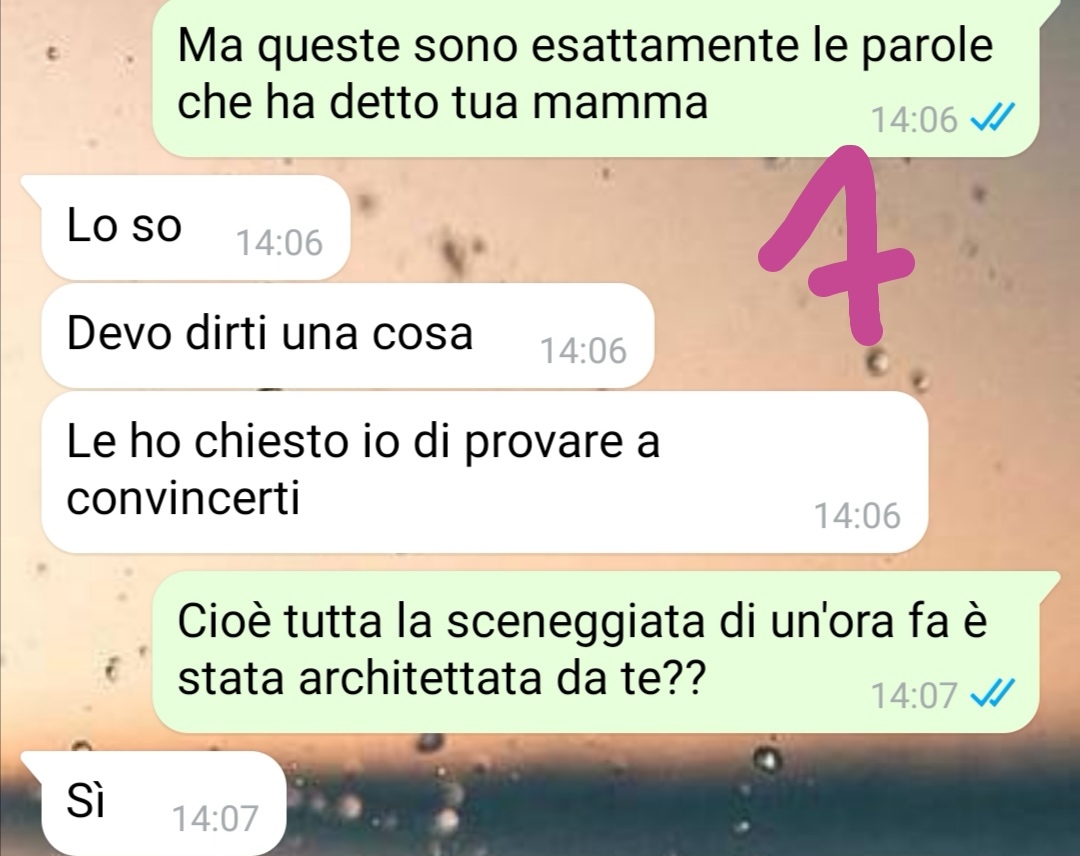Screen dimensions: 1080x856
Task: Tap the 14:06 time in the first green bubble
Action: 914,120
